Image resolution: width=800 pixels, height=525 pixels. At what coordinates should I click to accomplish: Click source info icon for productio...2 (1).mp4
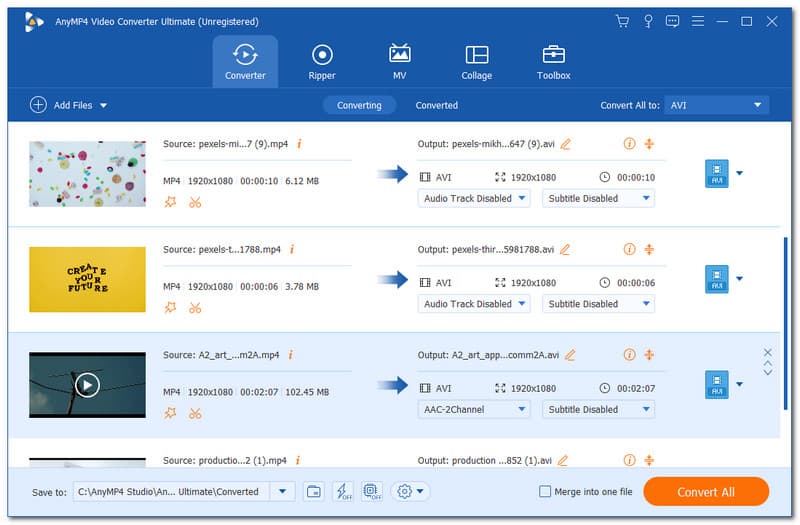point(297,460)
